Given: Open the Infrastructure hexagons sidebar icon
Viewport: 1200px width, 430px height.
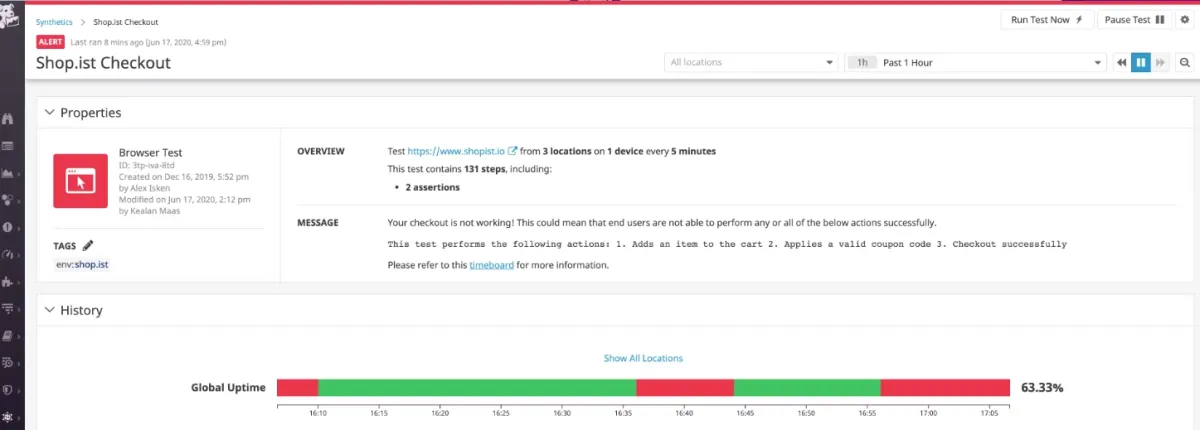Looking at the screenshot, I should [8, 200].
